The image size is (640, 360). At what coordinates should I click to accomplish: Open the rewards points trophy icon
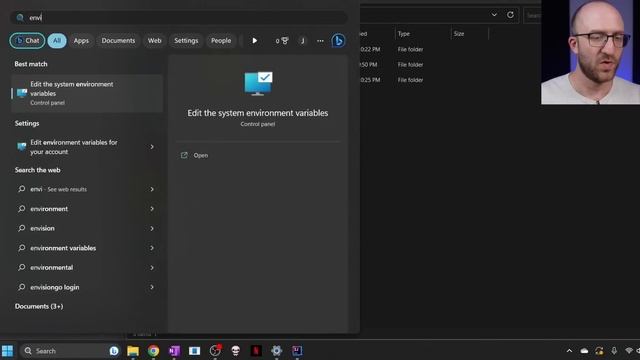[282, 40]
